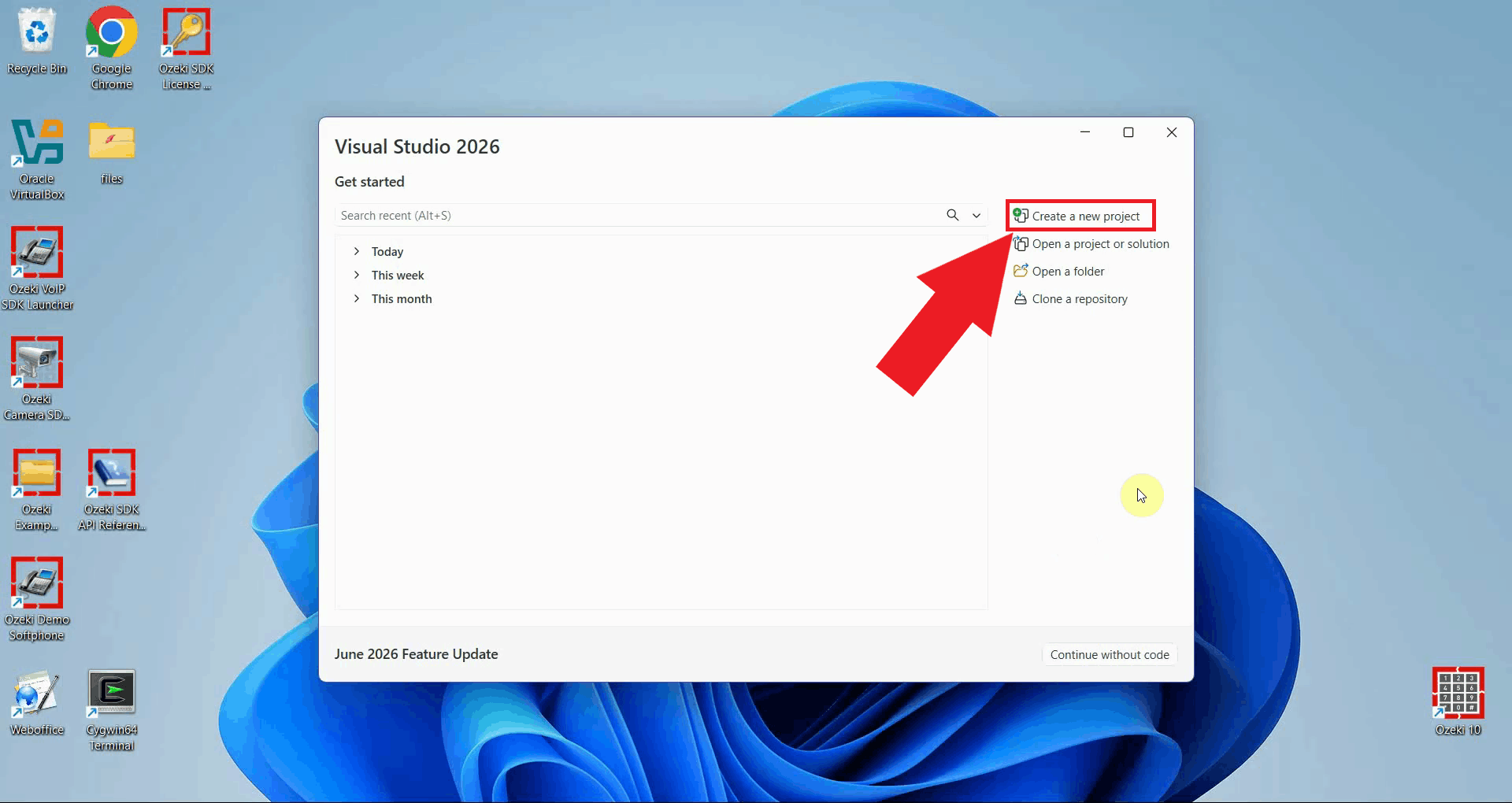1512x803 pixels.
Task: Select the files folder desktop icon
Action: (x=112, y=152)
